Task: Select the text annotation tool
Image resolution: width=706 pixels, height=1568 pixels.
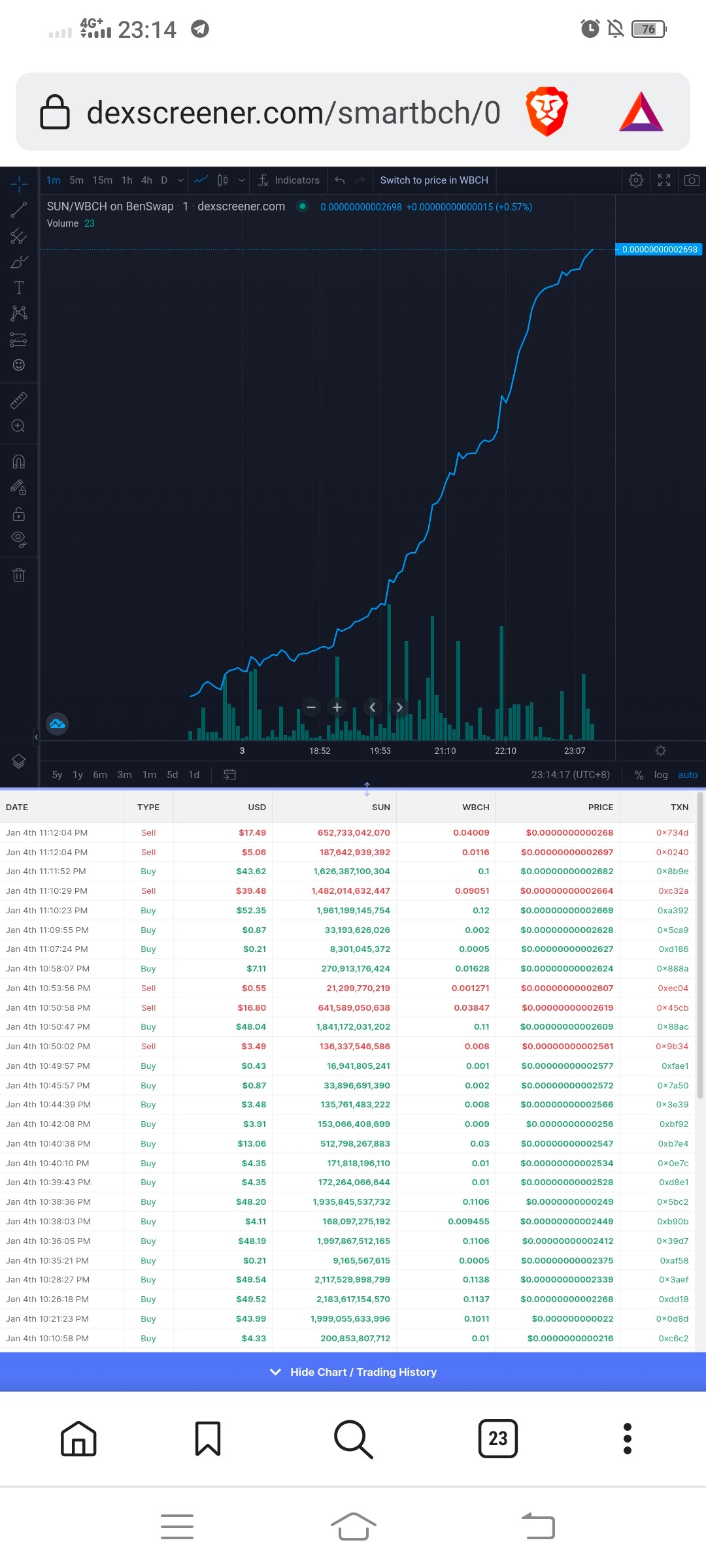Action: (x=18, y=287)
